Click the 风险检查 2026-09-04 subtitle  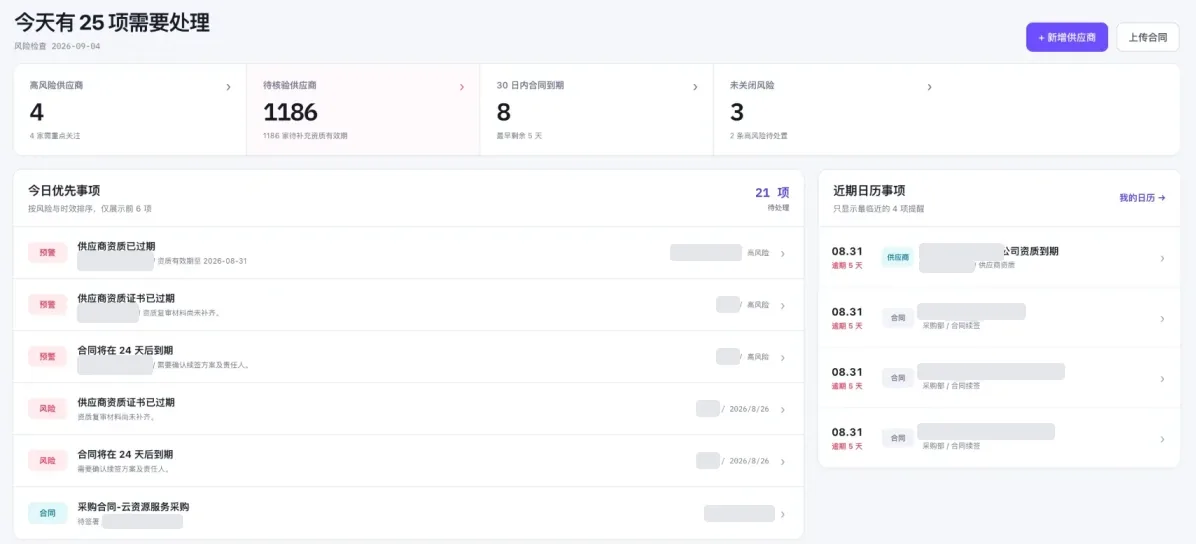coord(57,46)
